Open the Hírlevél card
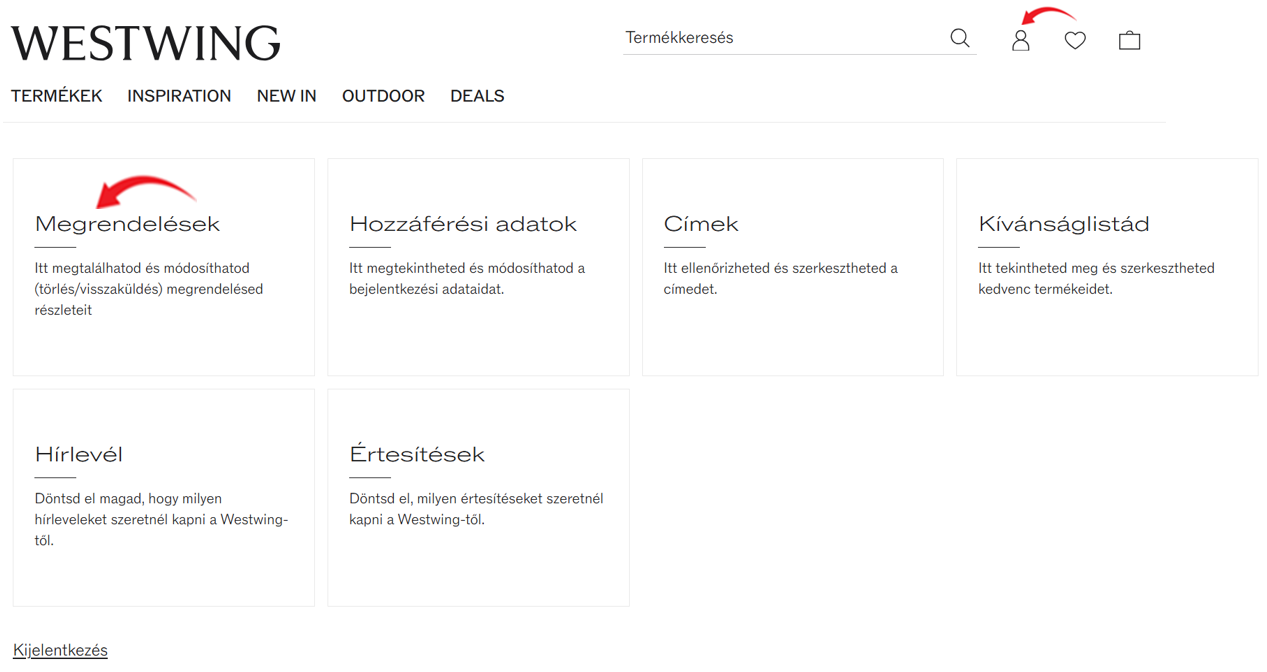The image size is (1267, 672). click(x=164, y=498)
